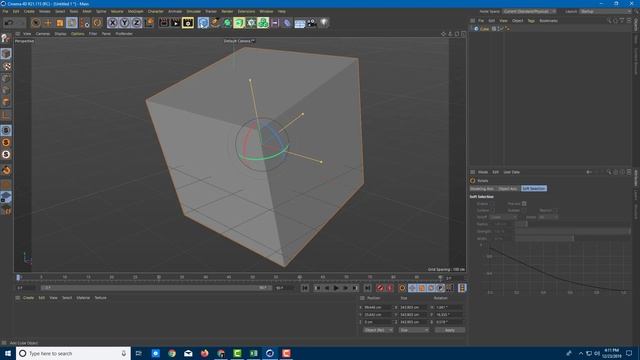Click the green Subdivision Surface generator icon
The height and width of the screenshot is (360, 640).
pyautogui.click(x=227, y=23)
